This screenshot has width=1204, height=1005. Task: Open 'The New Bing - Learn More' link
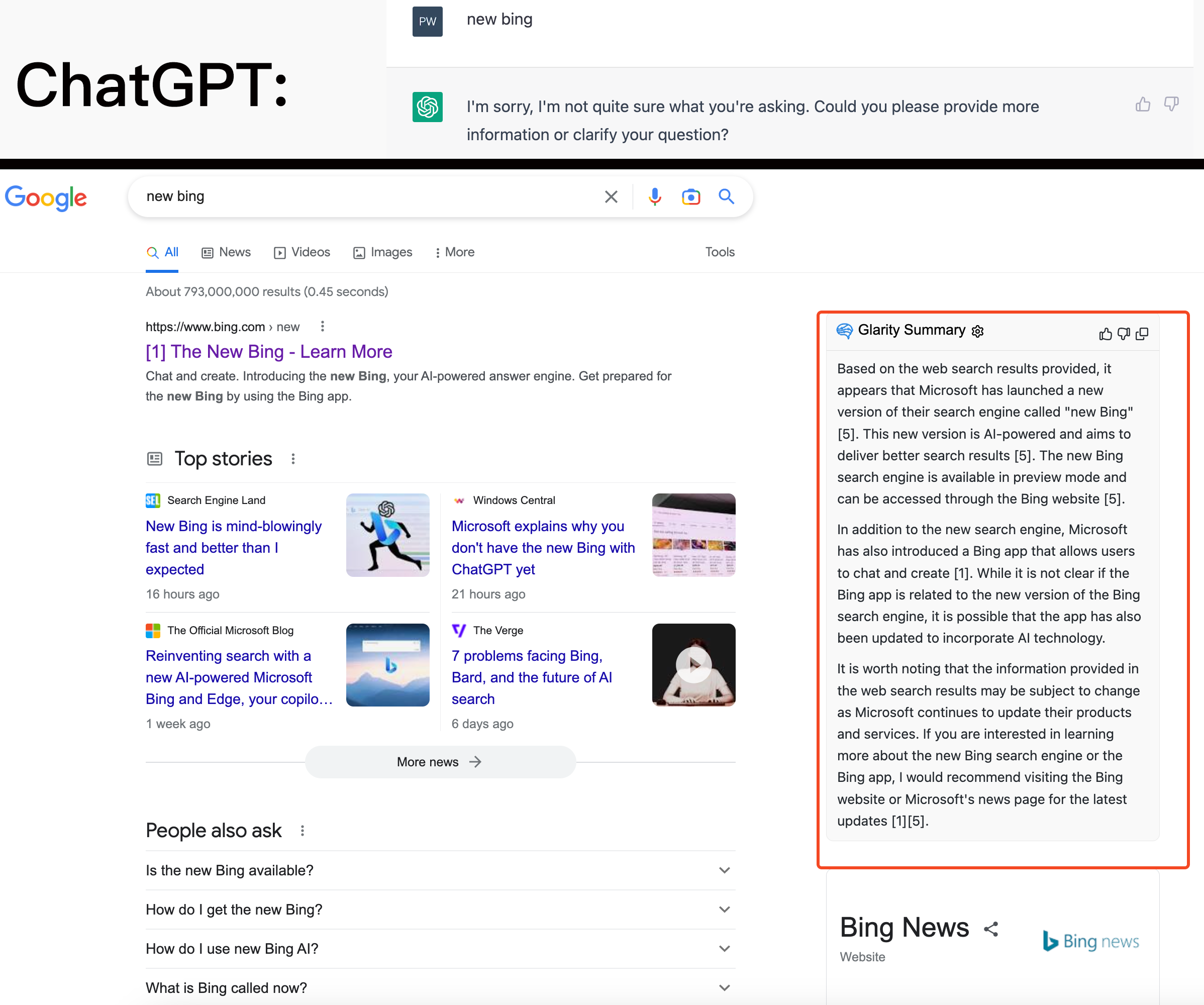268,351
